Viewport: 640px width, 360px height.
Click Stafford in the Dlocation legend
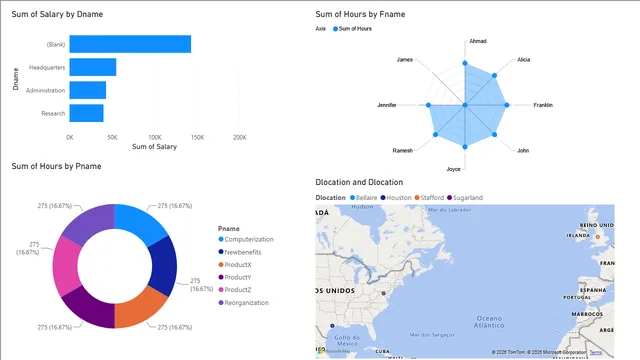click(x=429, y=198)
